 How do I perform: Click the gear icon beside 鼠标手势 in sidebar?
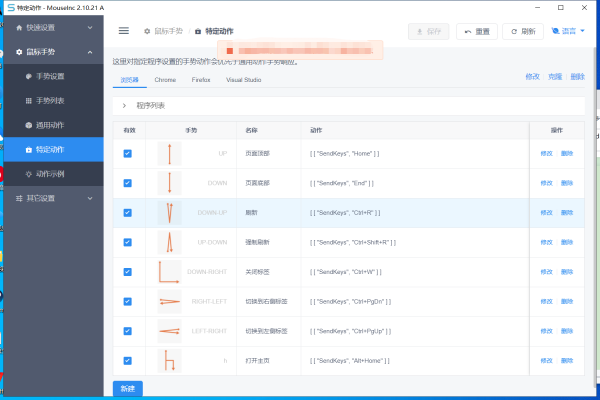tap(19, 52)
